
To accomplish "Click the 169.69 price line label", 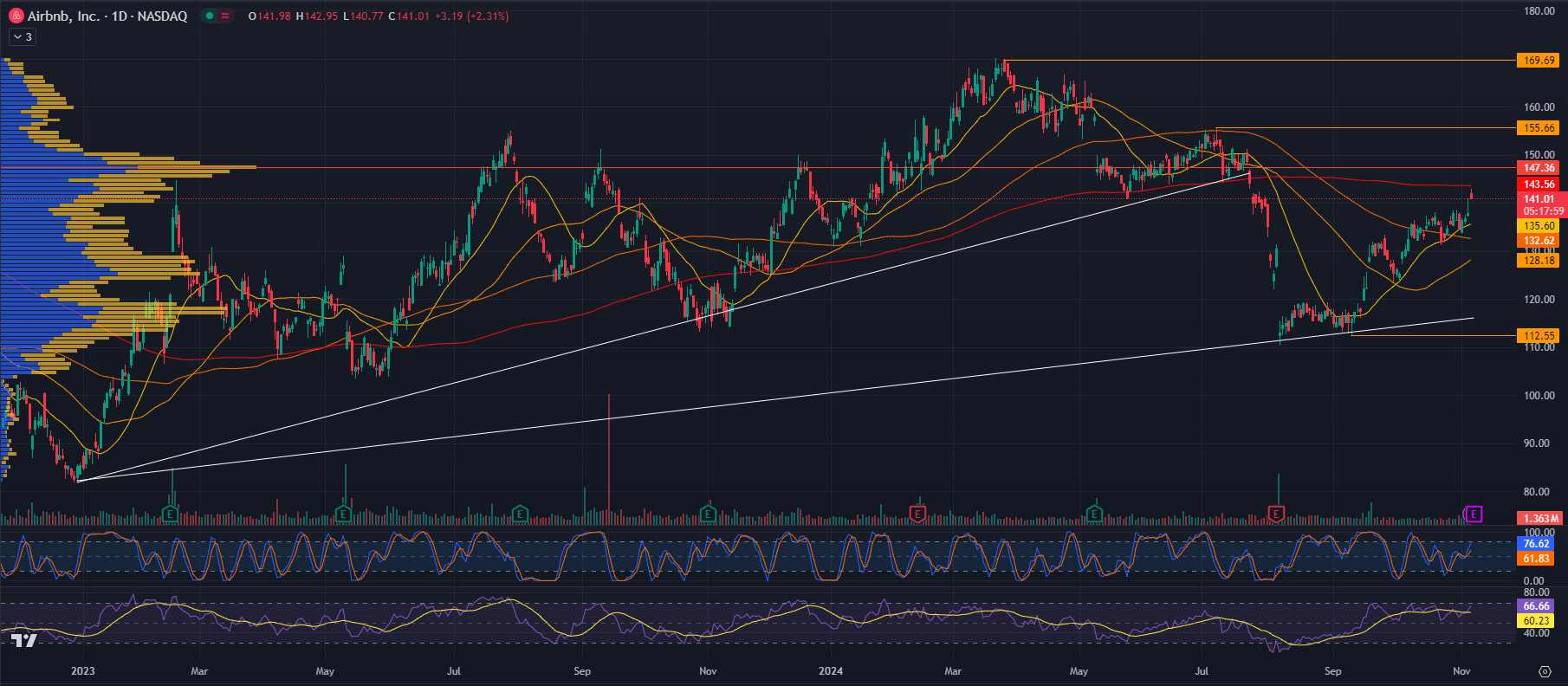I will 1539,61.
